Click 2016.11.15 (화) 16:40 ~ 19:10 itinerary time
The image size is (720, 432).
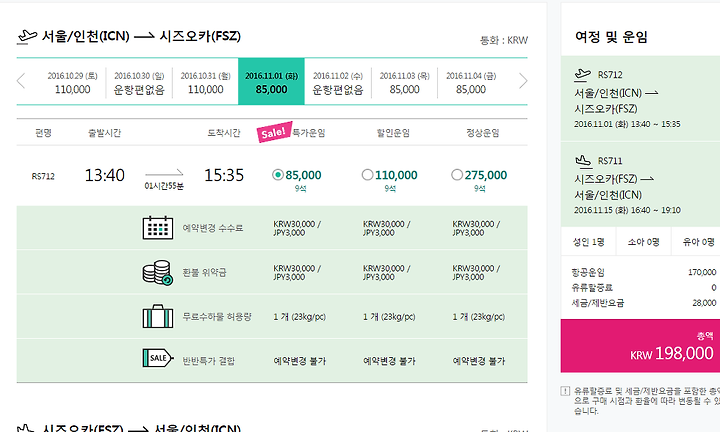627,210
